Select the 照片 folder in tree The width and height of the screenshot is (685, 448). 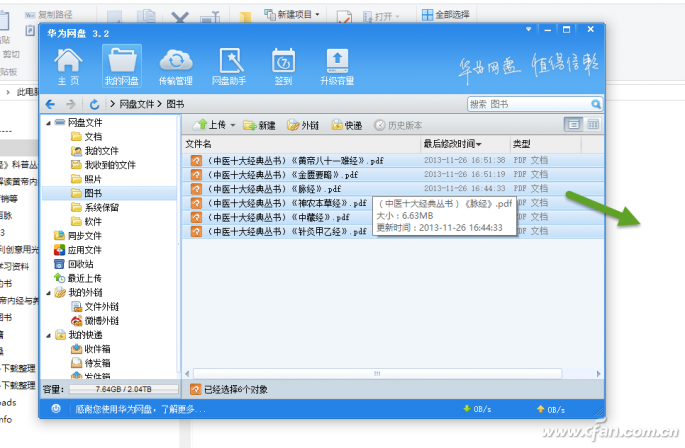pos(86,179)
